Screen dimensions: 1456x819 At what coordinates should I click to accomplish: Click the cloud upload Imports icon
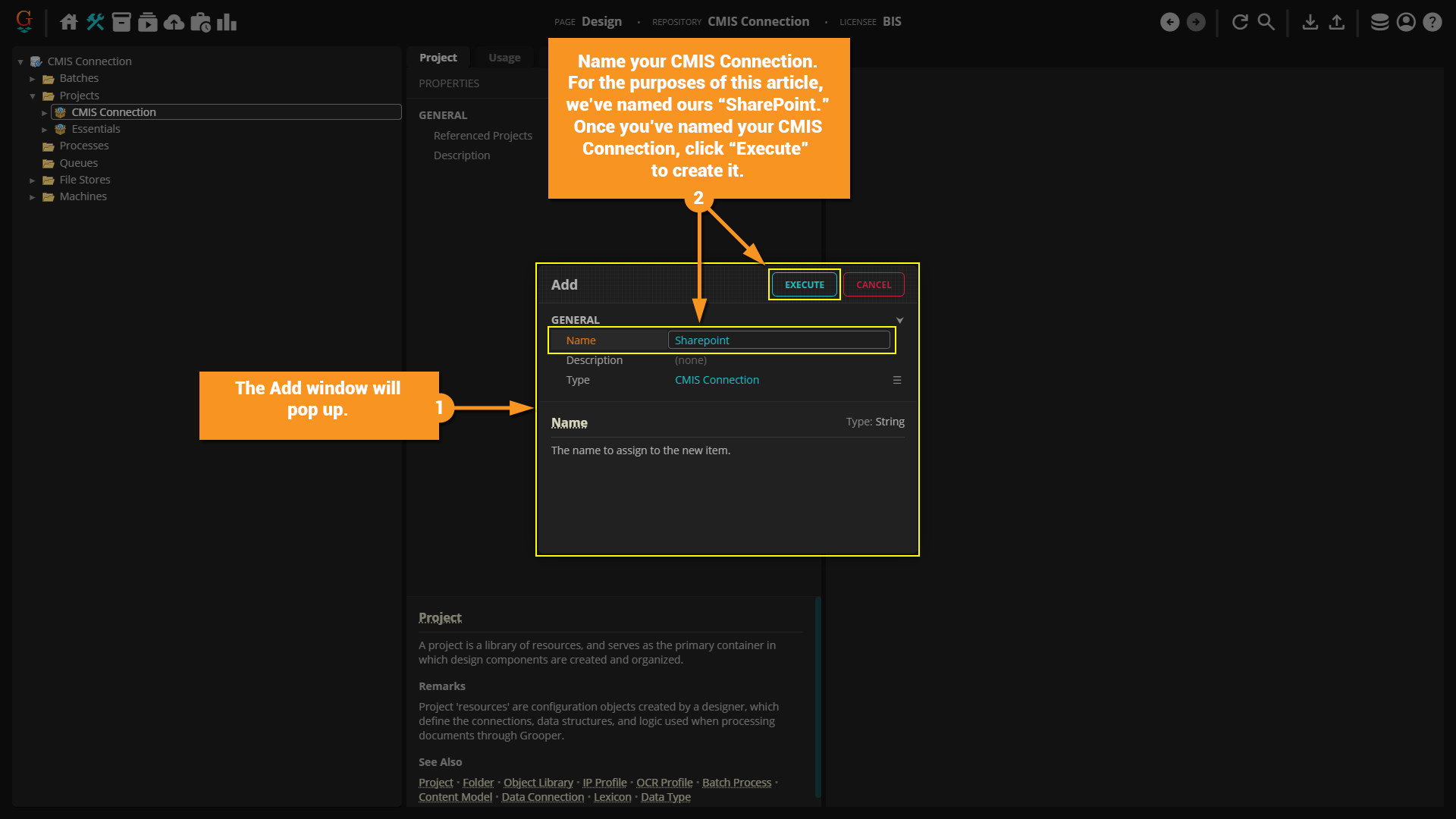(x=174, y=22)
